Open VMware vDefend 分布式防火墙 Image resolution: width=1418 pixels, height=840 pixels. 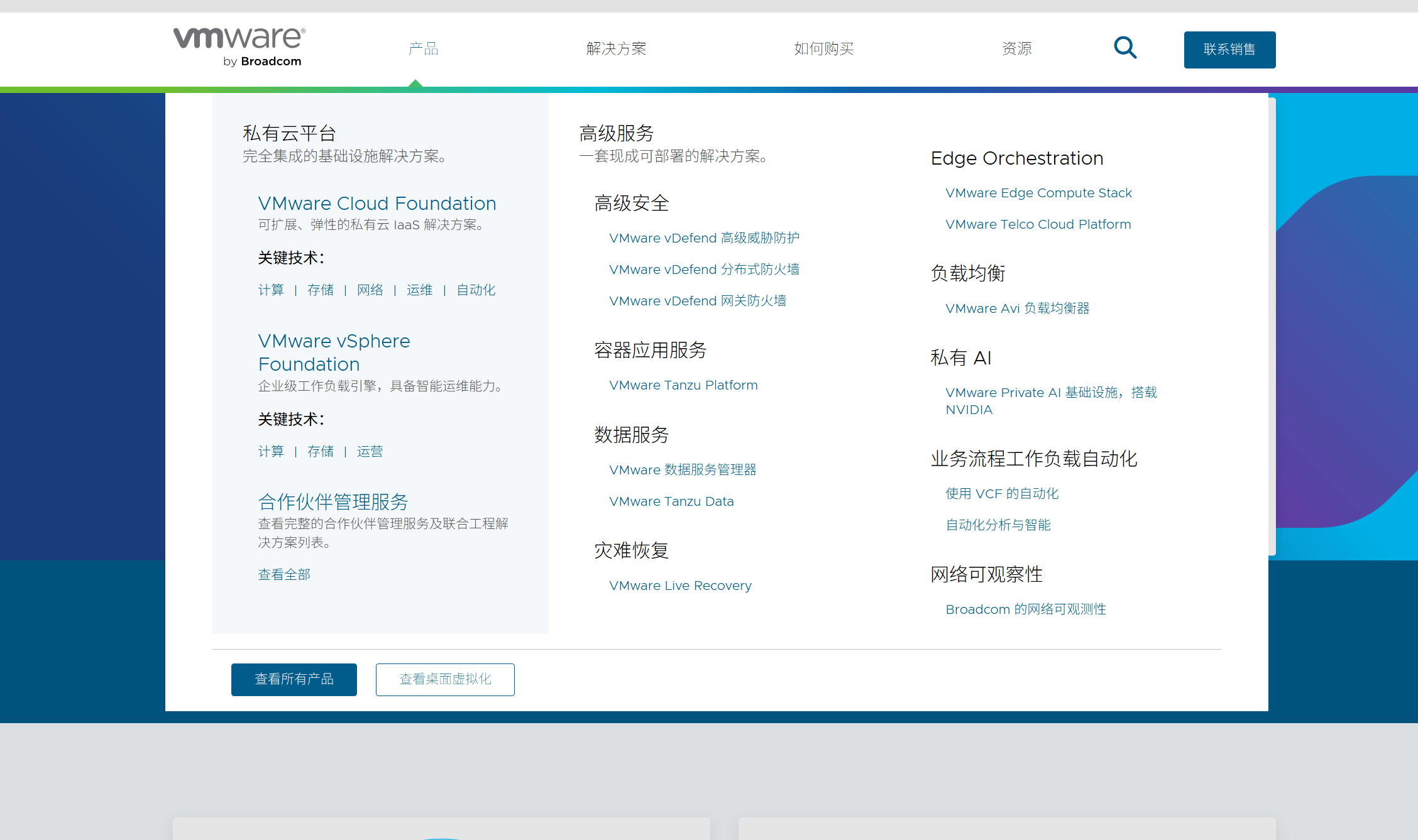(x=704, y=270)
